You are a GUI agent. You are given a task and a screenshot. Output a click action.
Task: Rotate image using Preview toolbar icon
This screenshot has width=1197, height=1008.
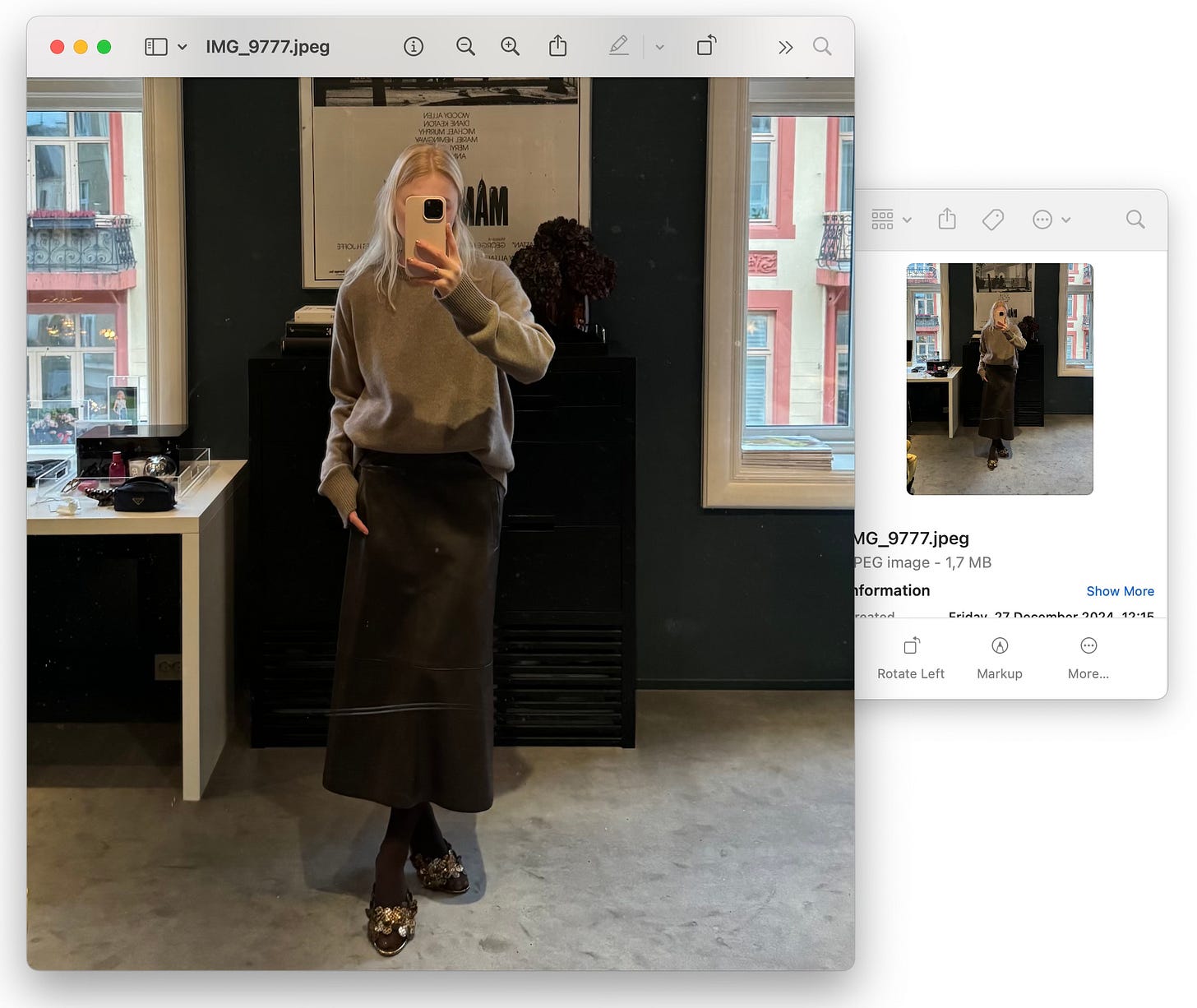pyautogui.click(x=706, y=45)
